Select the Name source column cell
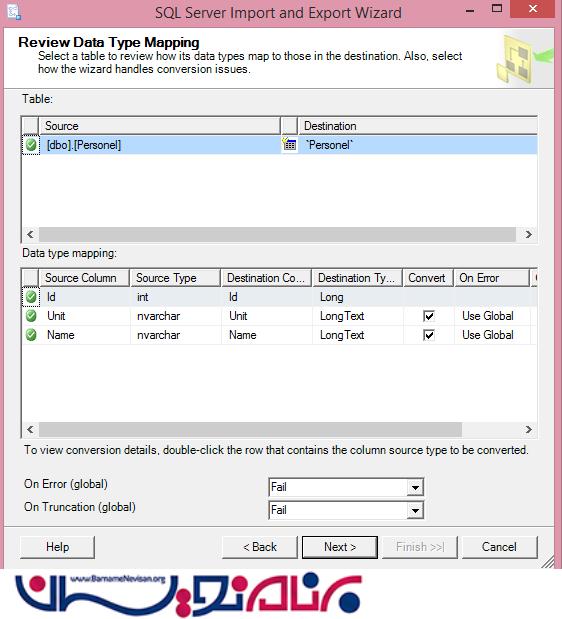This screenshot has width=562, height=619. 84,335
